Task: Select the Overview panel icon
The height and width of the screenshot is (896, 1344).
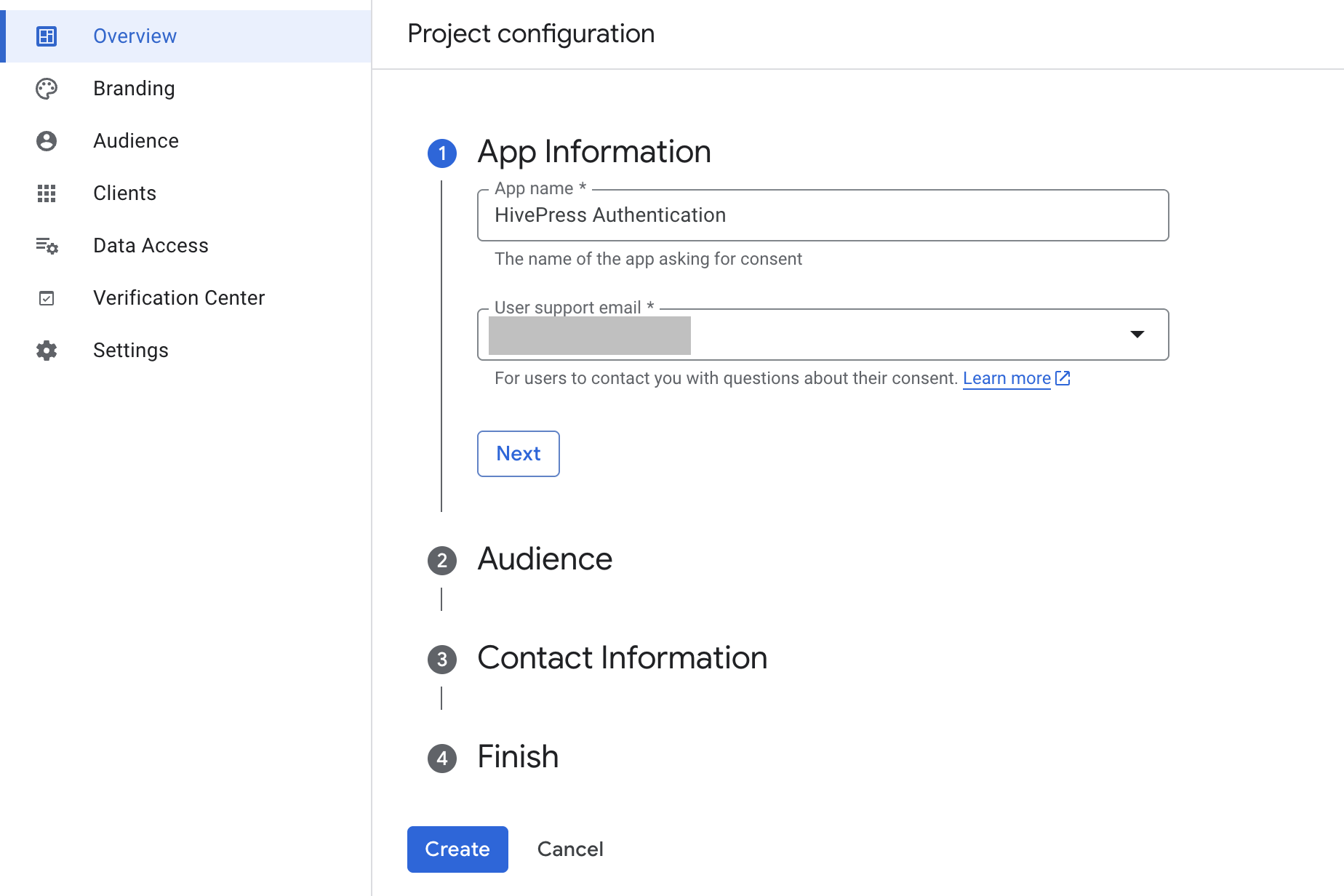Action: [47, 36]
